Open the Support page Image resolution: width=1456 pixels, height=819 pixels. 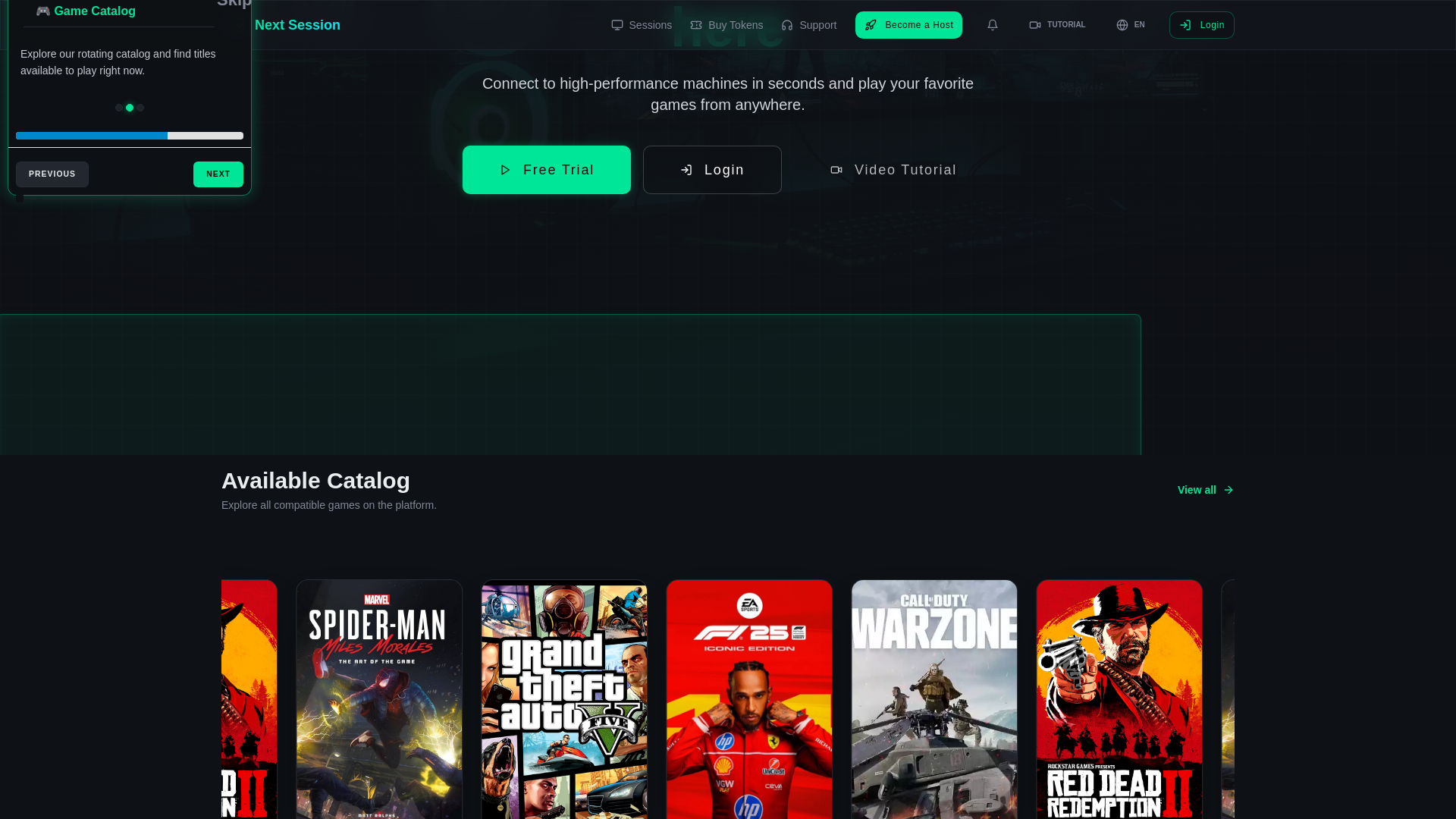(x=808, y=25)
